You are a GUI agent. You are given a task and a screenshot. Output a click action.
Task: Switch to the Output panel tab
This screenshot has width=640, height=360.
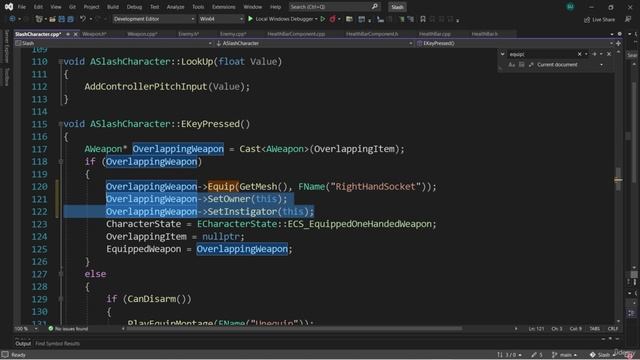[23, 344]
